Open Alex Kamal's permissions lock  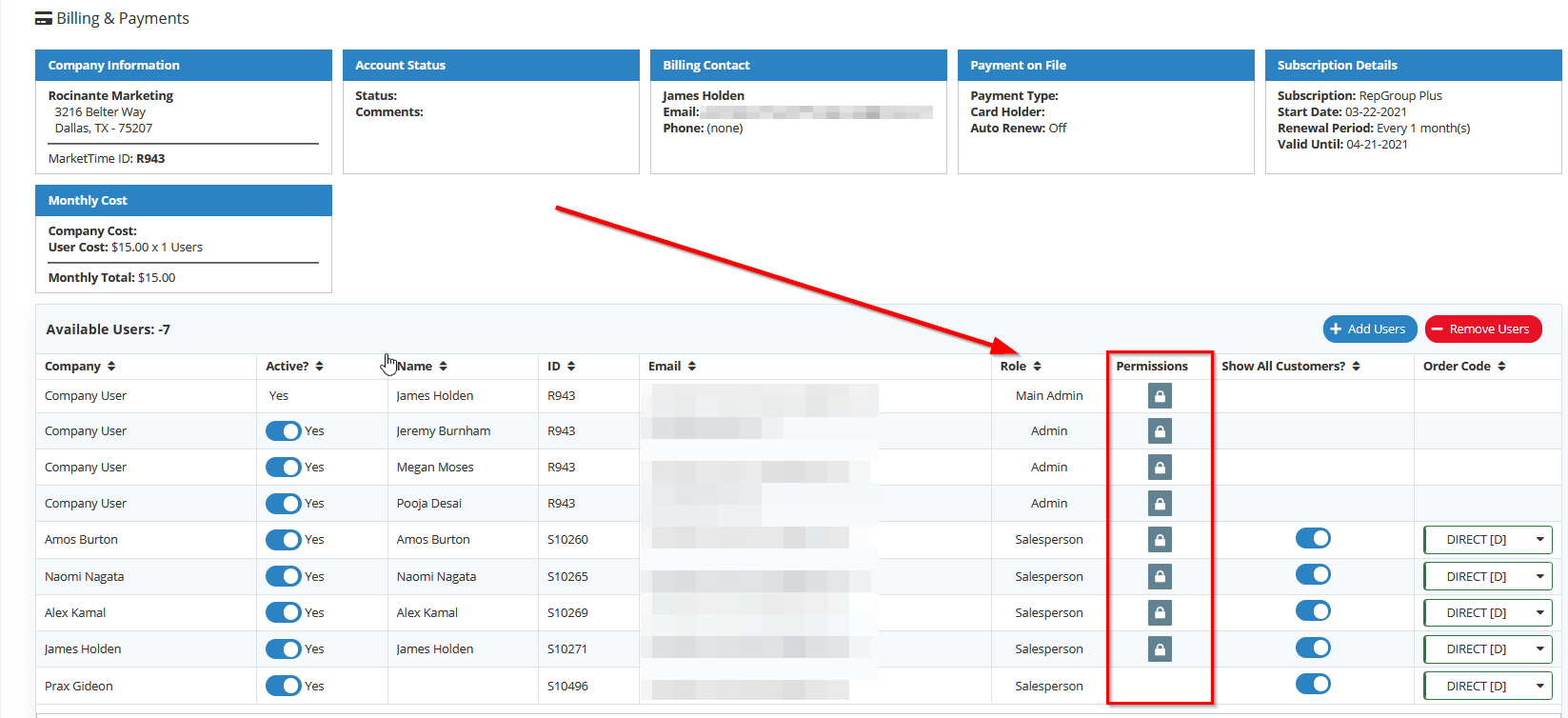tap(1159, 612)
